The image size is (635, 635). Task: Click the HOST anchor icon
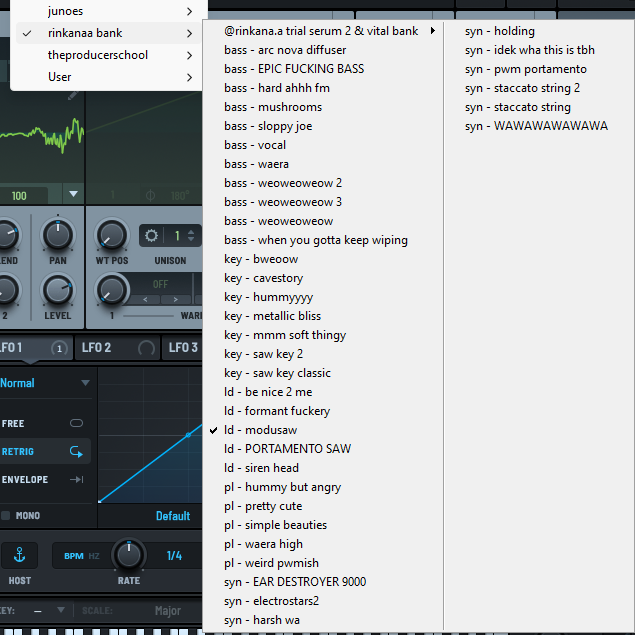click(x=19, y=555)
